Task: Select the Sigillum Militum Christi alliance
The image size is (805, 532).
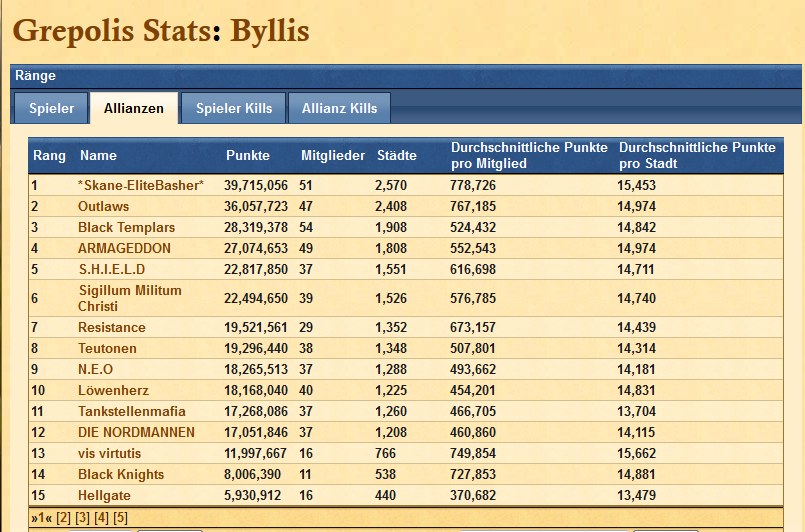Action: coord(130,298)
